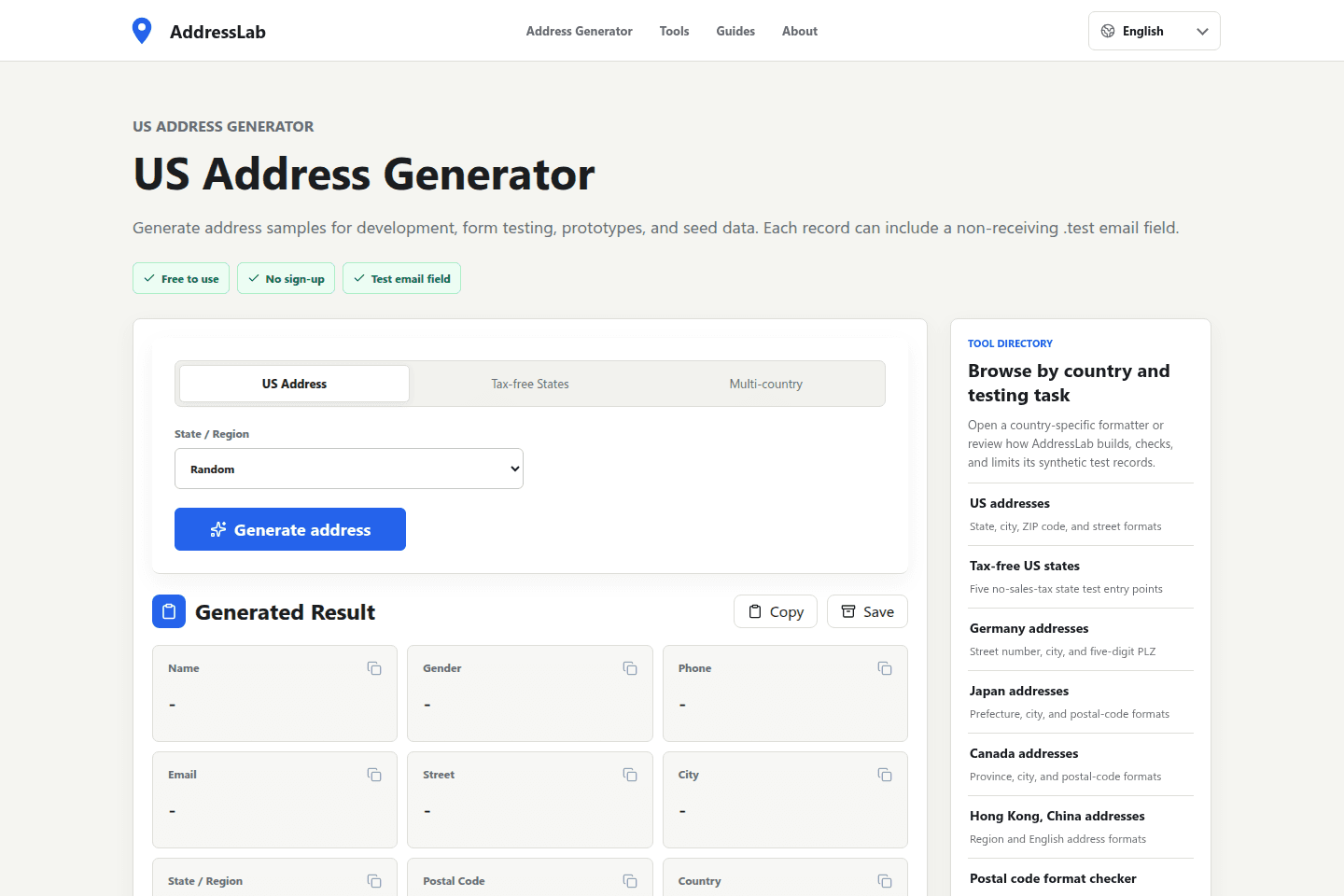
Task: Copy the Postal Code field value
Action: (630, 881)
